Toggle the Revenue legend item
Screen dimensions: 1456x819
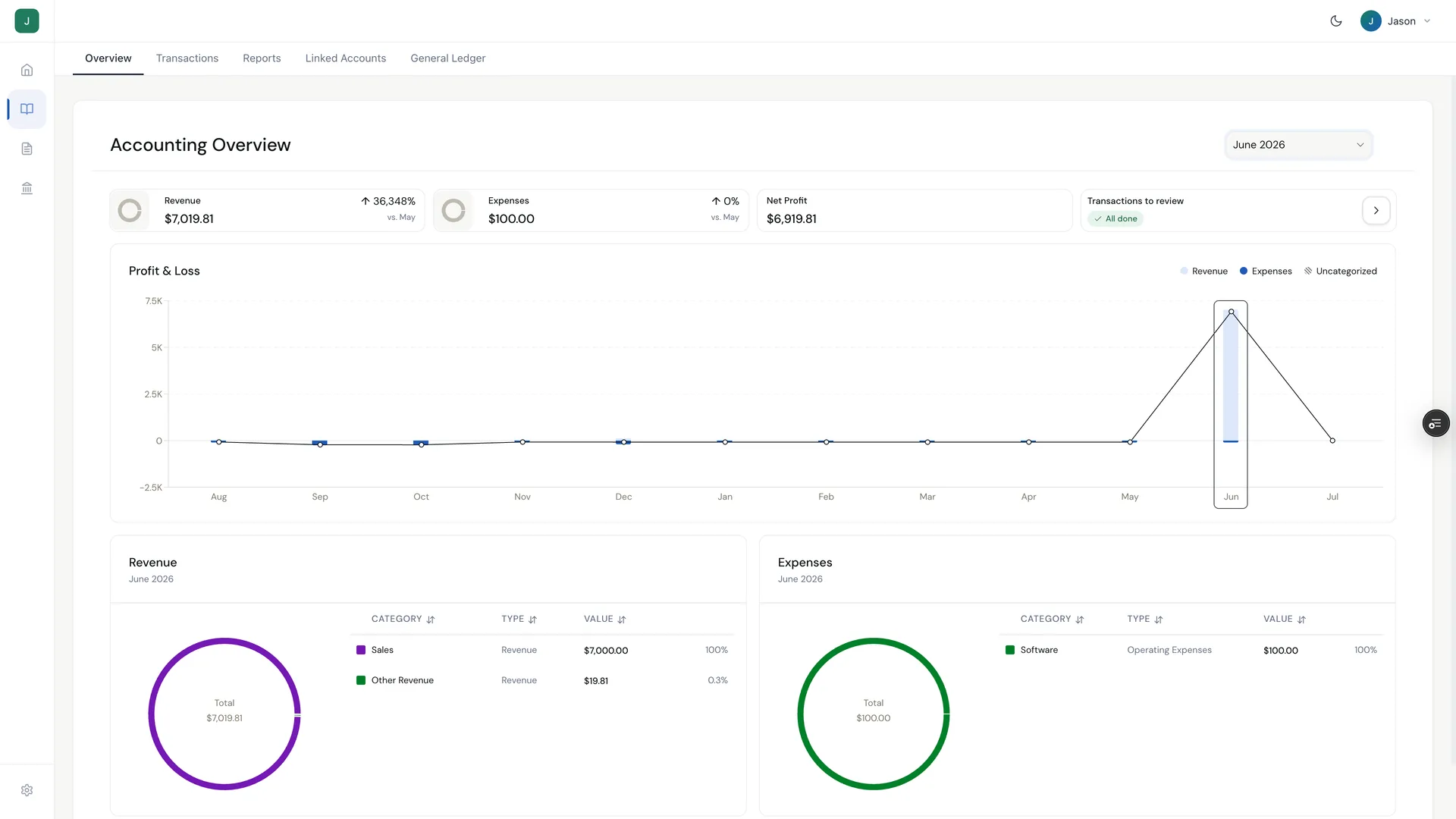[1203, 271]
